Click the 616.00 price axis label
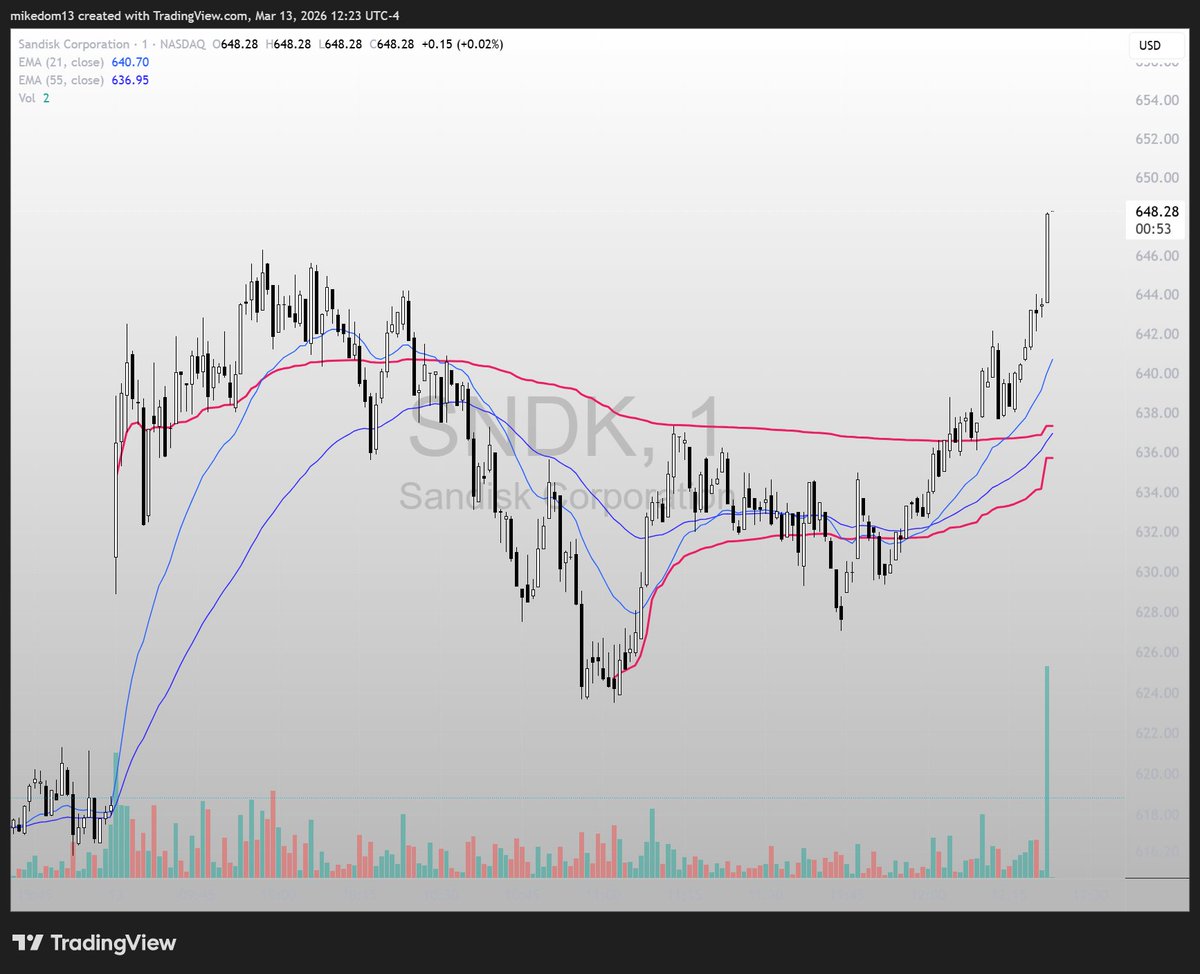Viewport: 1200px width, 974px height. (1156, 851)
